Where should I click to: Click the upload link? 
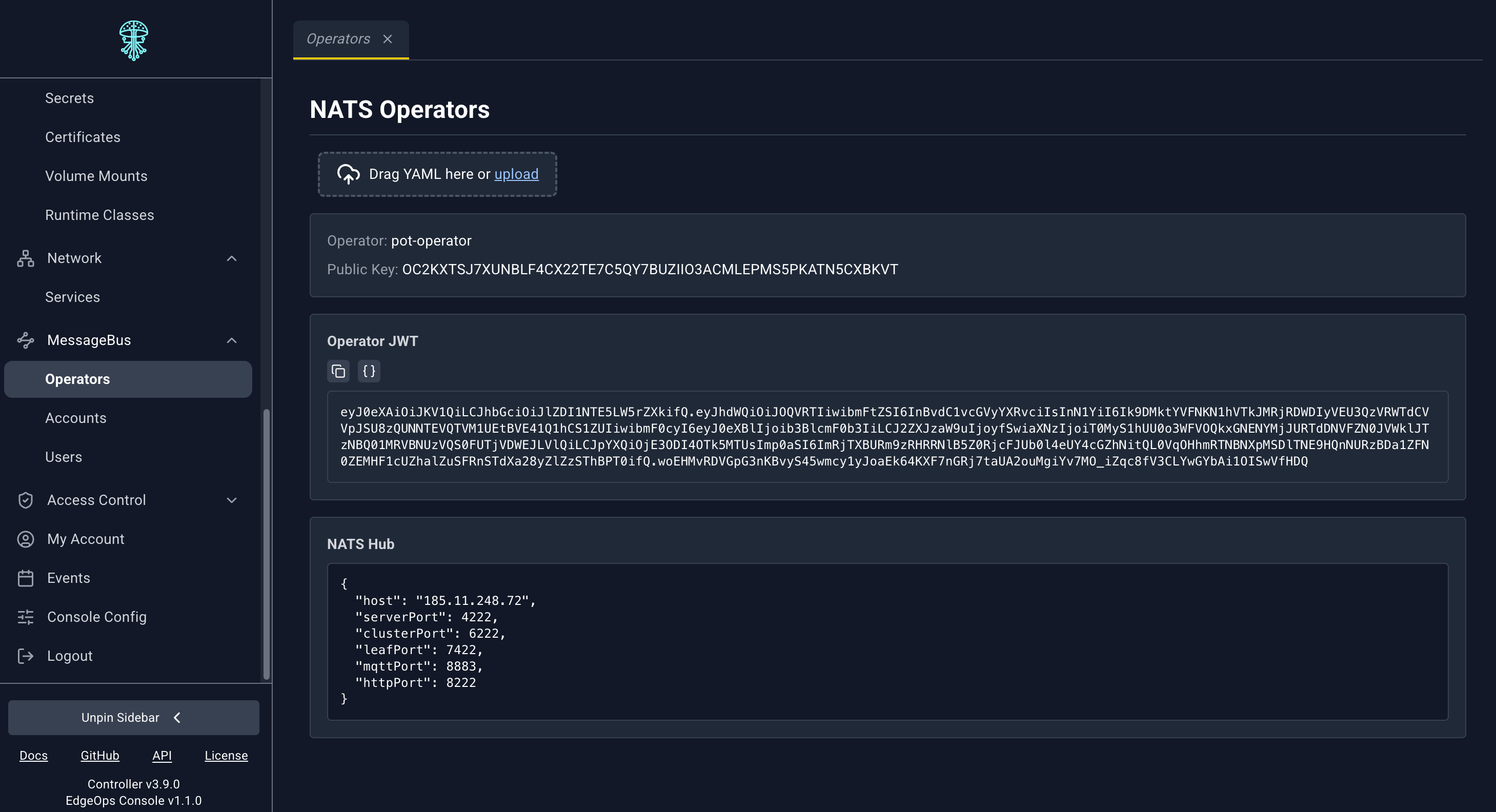click(516, 174)
